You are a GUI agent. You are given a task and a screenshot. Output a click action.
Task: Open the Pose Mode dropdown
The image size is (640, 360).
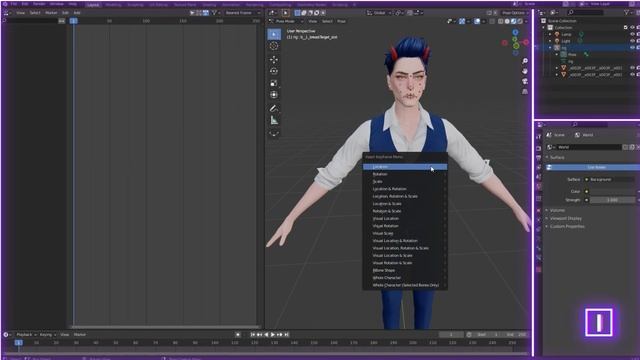286,21
